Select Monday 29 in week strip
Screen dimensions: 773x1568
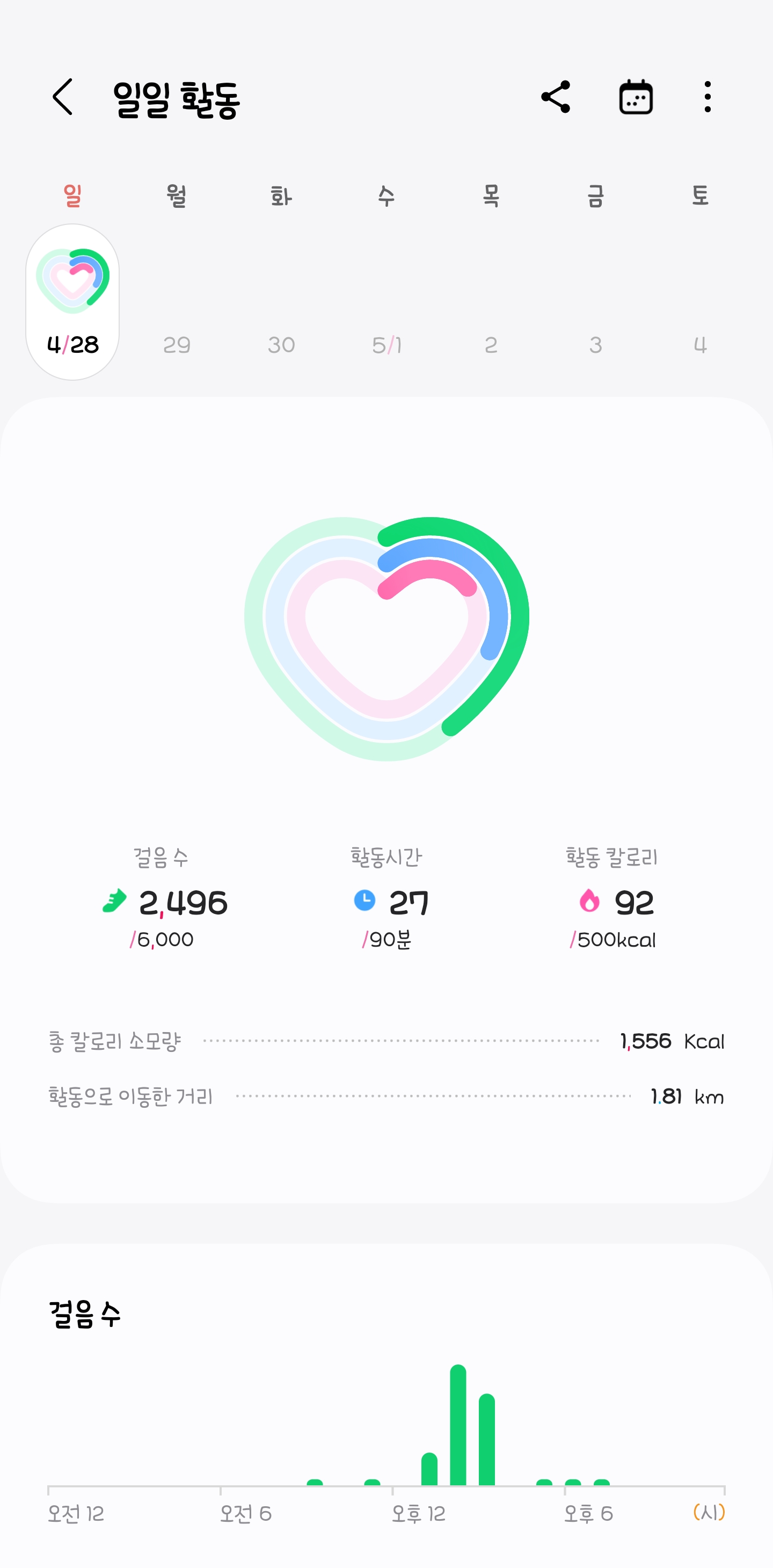[177, 345]
